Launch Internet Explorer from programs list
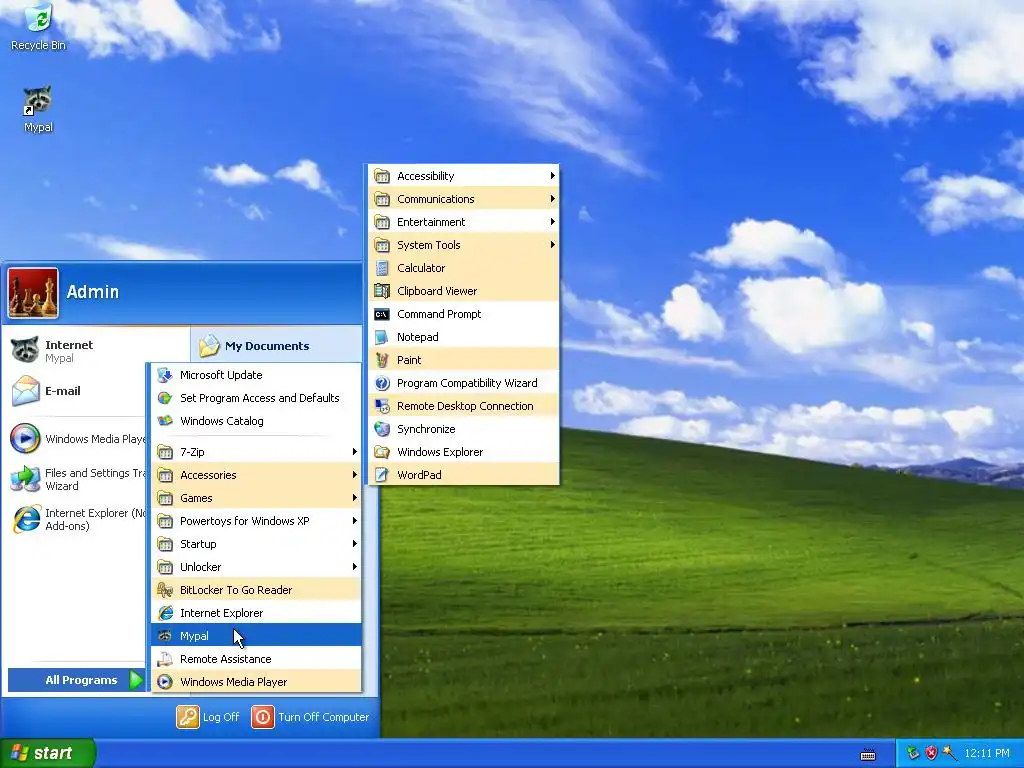 (256, 613)
